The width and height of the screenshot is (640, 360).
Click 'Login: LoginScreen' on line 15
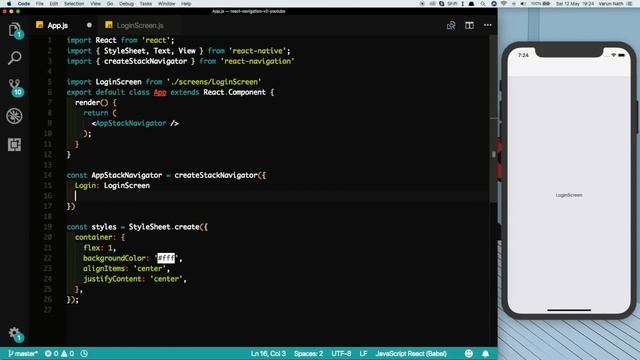[x=112, y=186]
